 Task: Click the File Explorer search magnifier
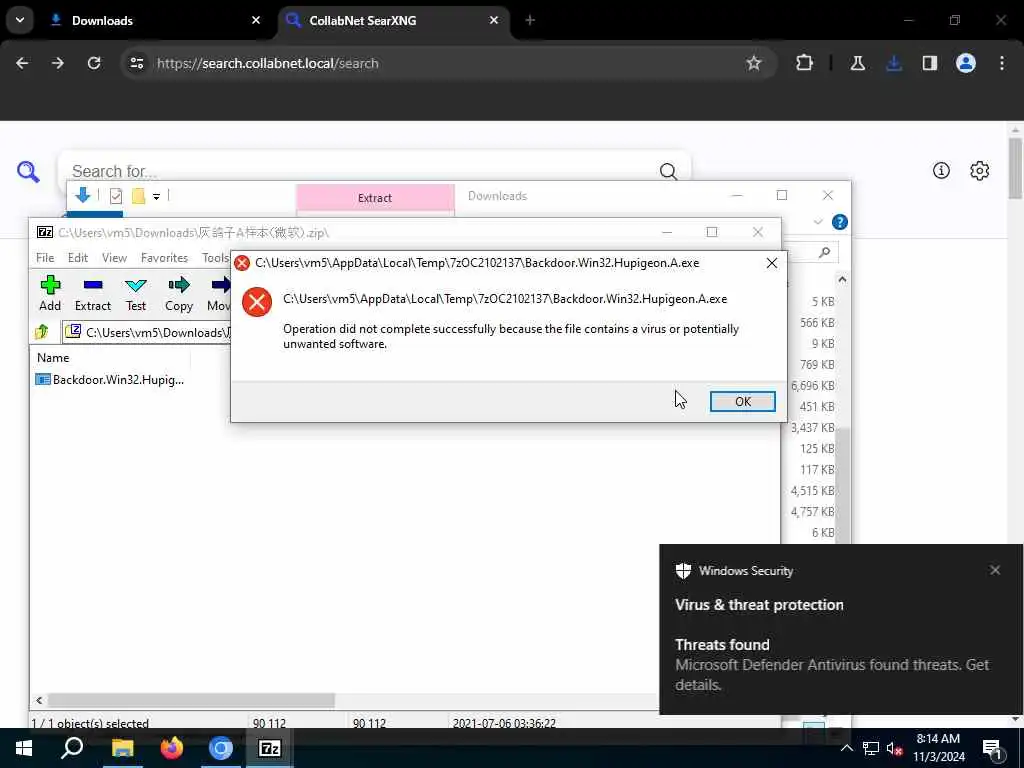click(825, 252)
